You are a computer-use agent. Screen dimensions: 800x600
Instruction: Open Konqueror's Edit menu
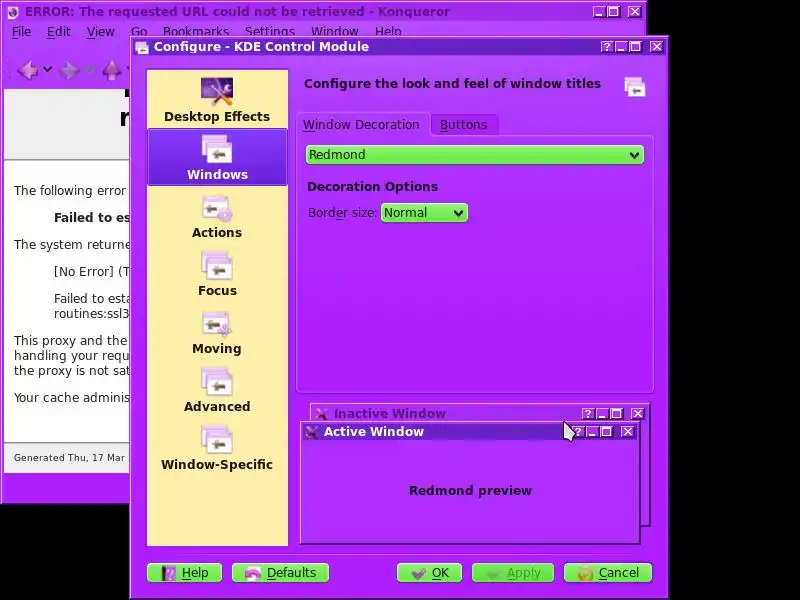(x=59, y=32)
